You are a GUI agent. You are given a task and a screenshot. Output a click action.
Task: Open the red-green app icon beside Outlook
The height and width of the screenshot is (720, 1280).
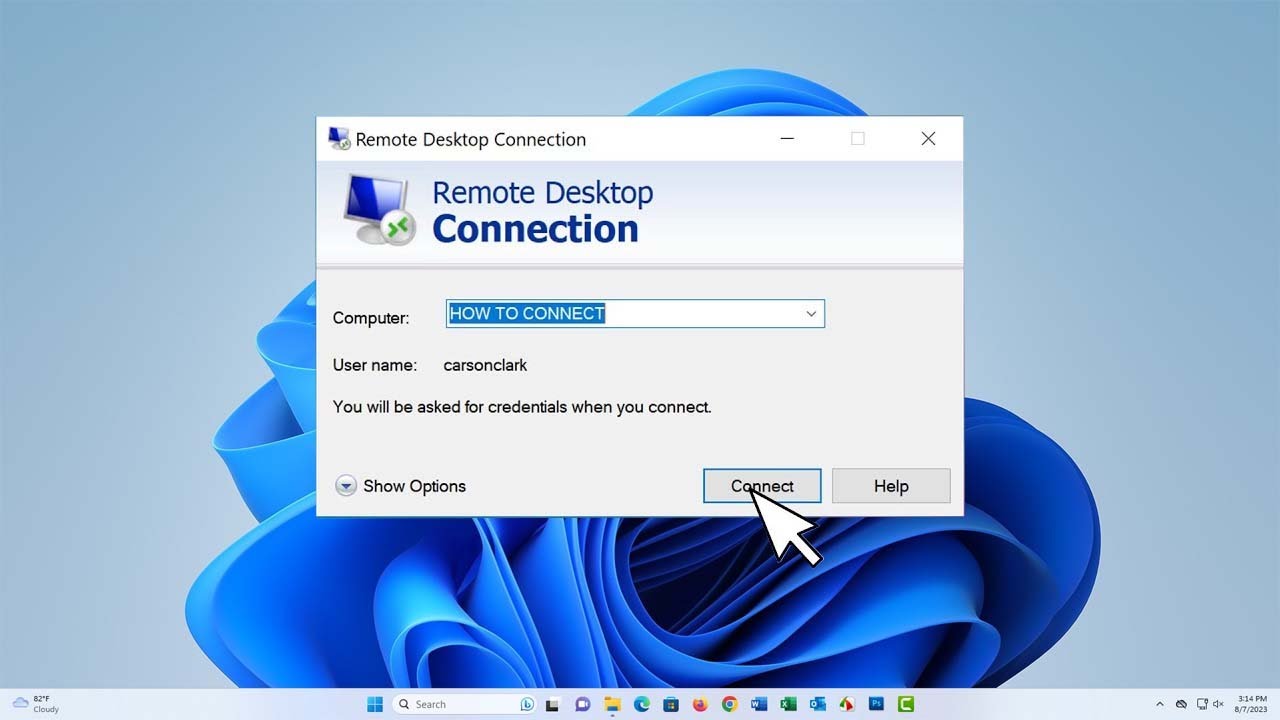[x=847, y=704]
